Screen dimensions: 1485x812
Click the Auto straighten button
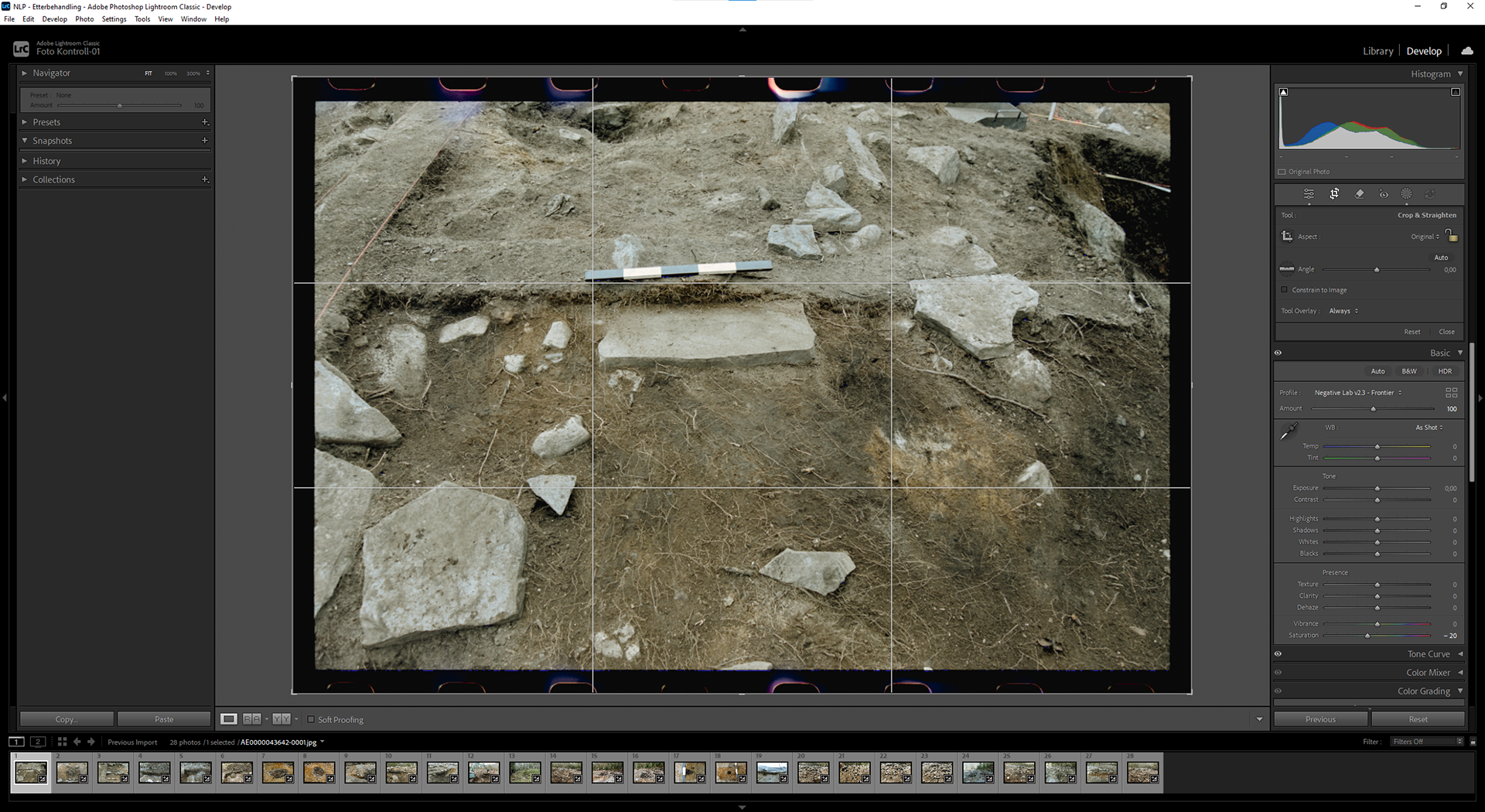coord(1441,258)
